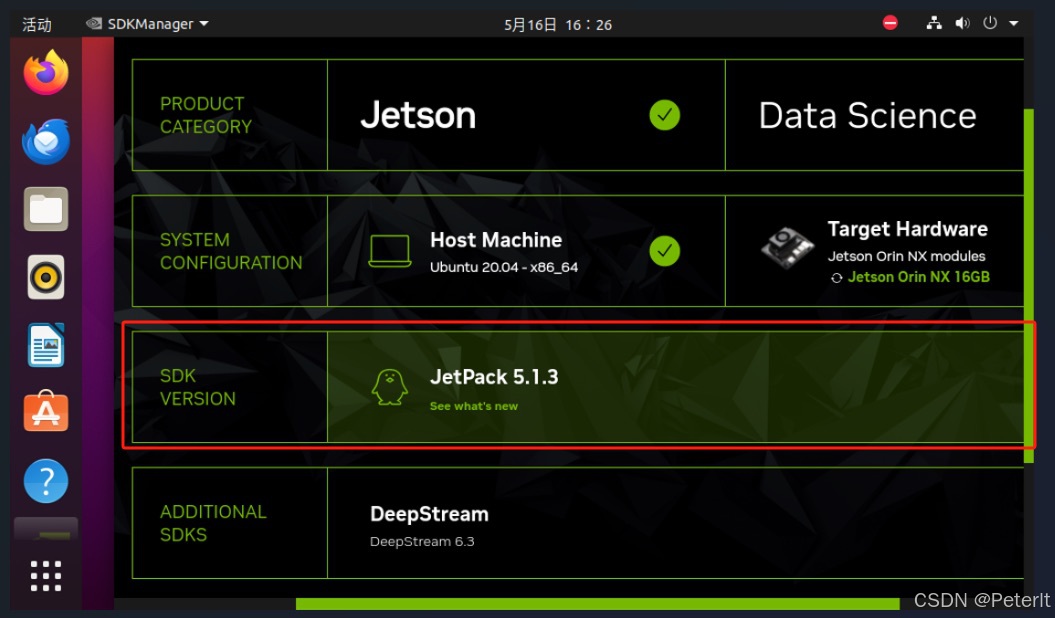Screen dimensions: 1055x618
Task: Open the Help icon in dock
Action: tap(46, 481)
